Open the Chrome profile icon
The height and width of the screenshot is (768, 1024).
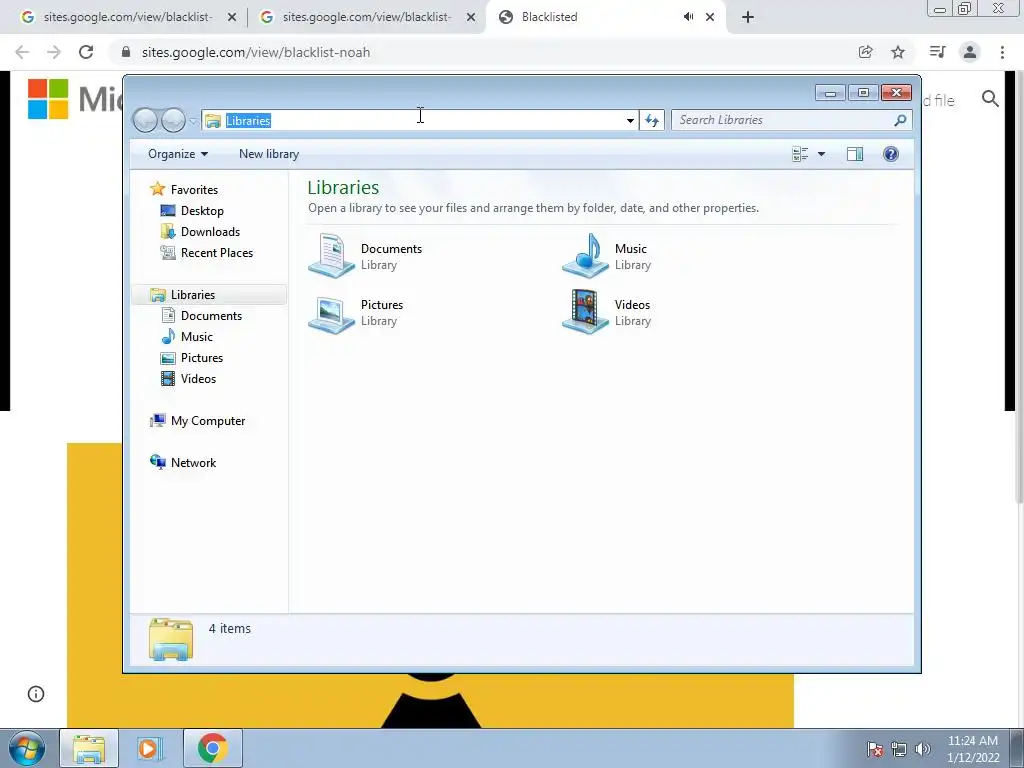point(970,52)
